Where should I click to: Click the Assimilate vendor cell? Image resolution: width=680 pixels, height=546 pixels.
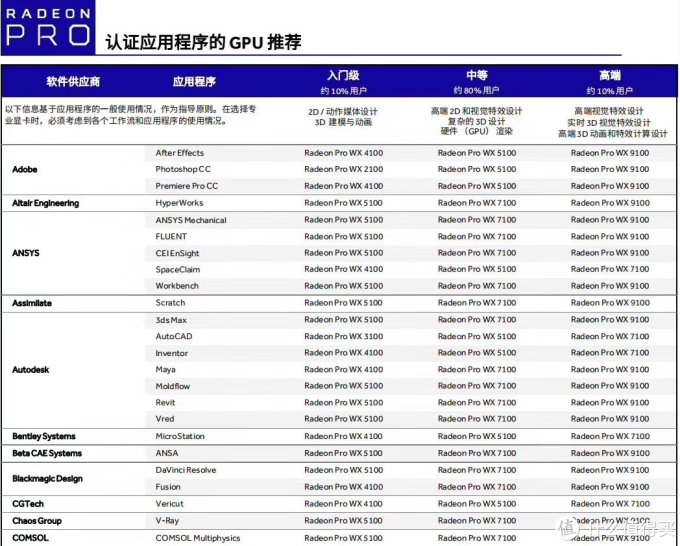32,303
